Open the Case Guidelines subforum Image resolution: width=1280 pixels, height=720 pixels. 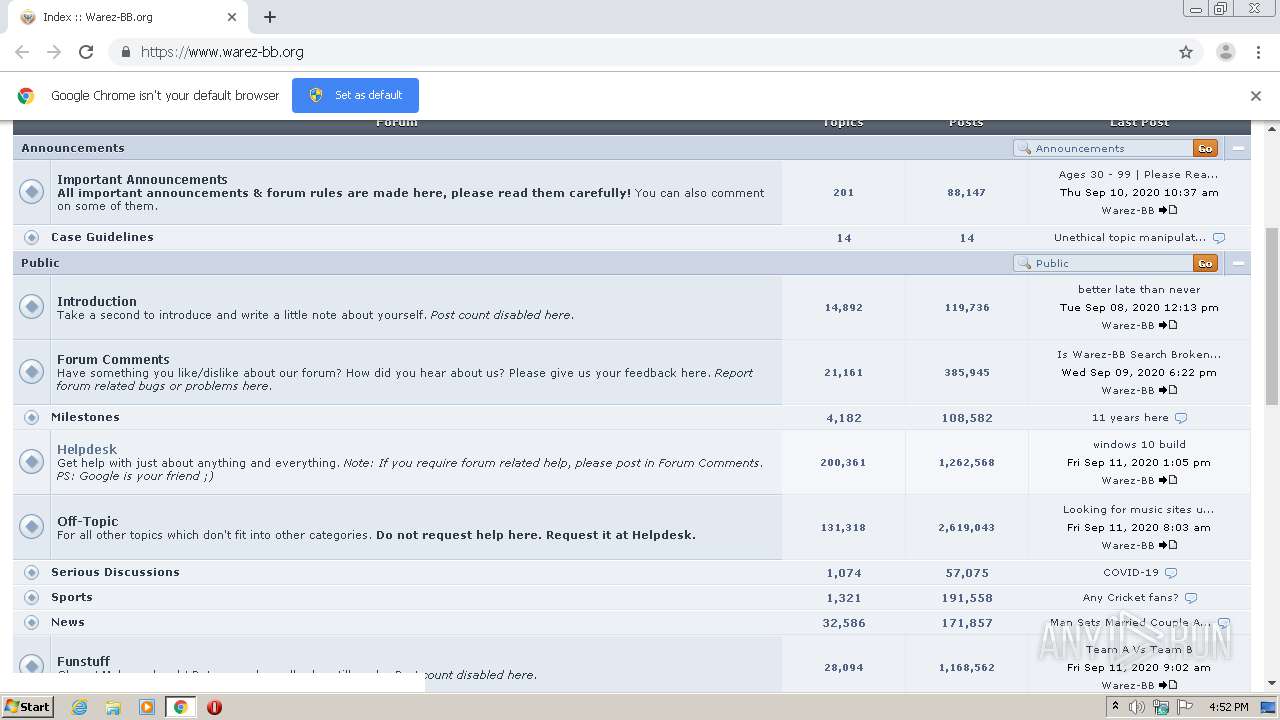point(102,237)
